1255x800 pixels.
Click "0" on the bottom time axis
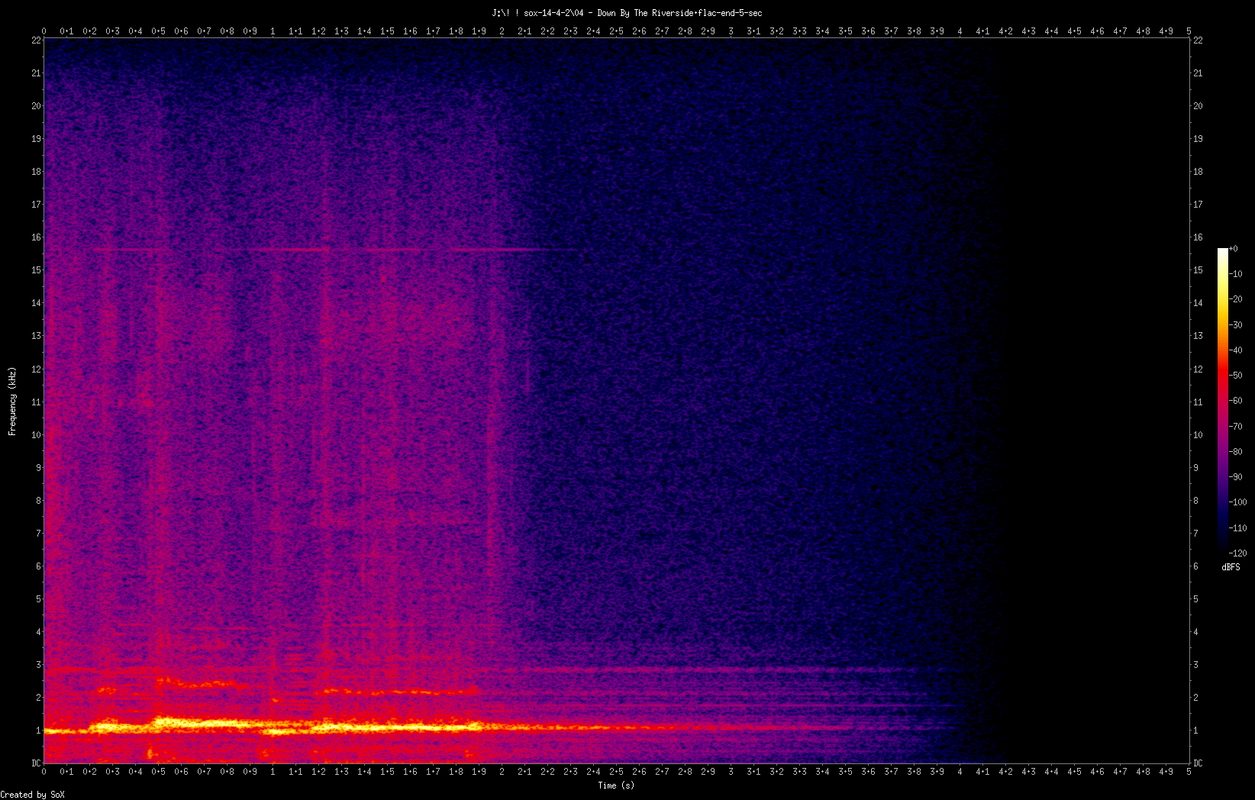point(44,772)
